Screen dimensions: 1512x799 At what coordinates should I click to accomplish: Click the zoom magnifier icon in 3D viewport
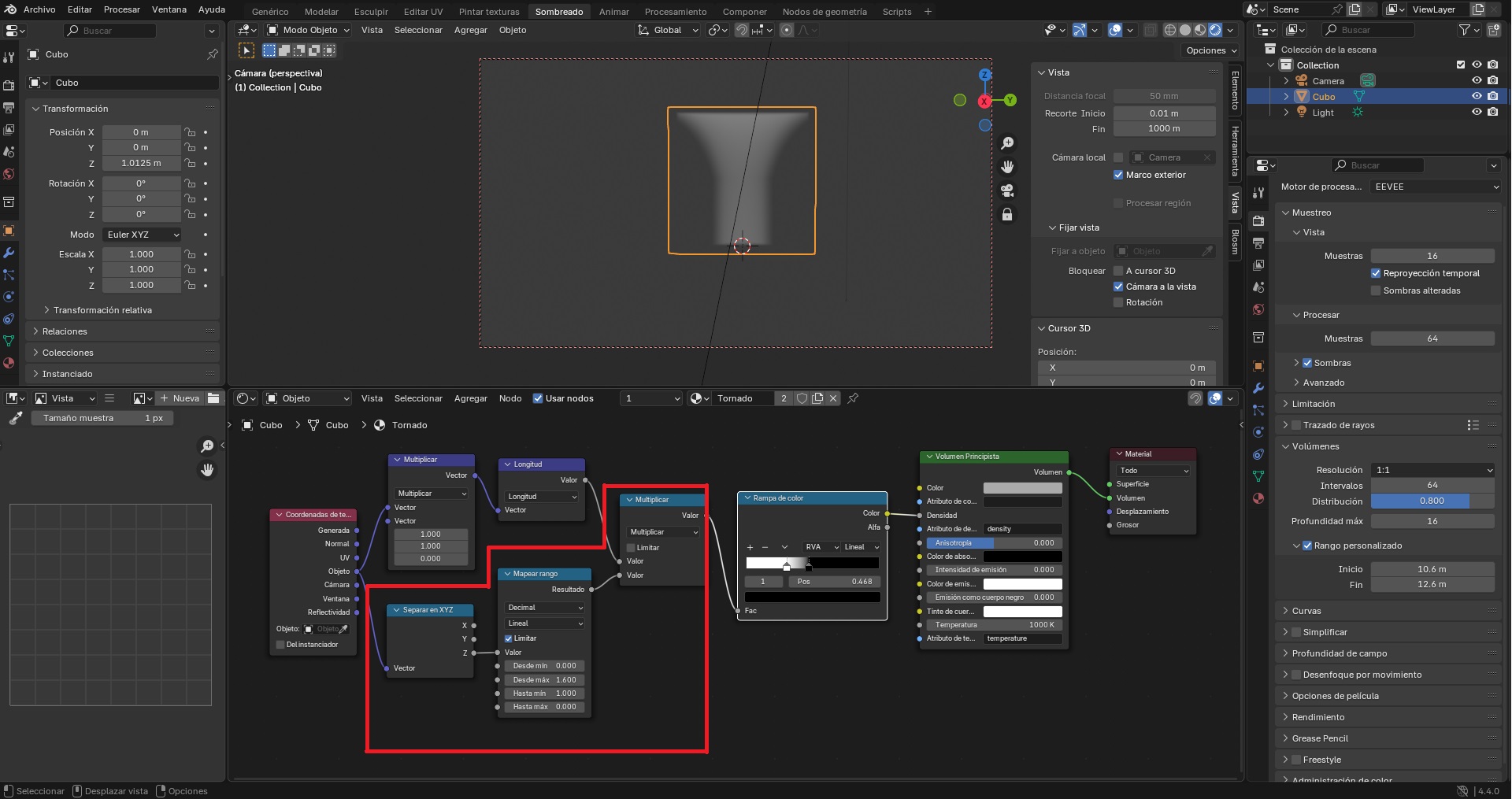click(1007, 143)
